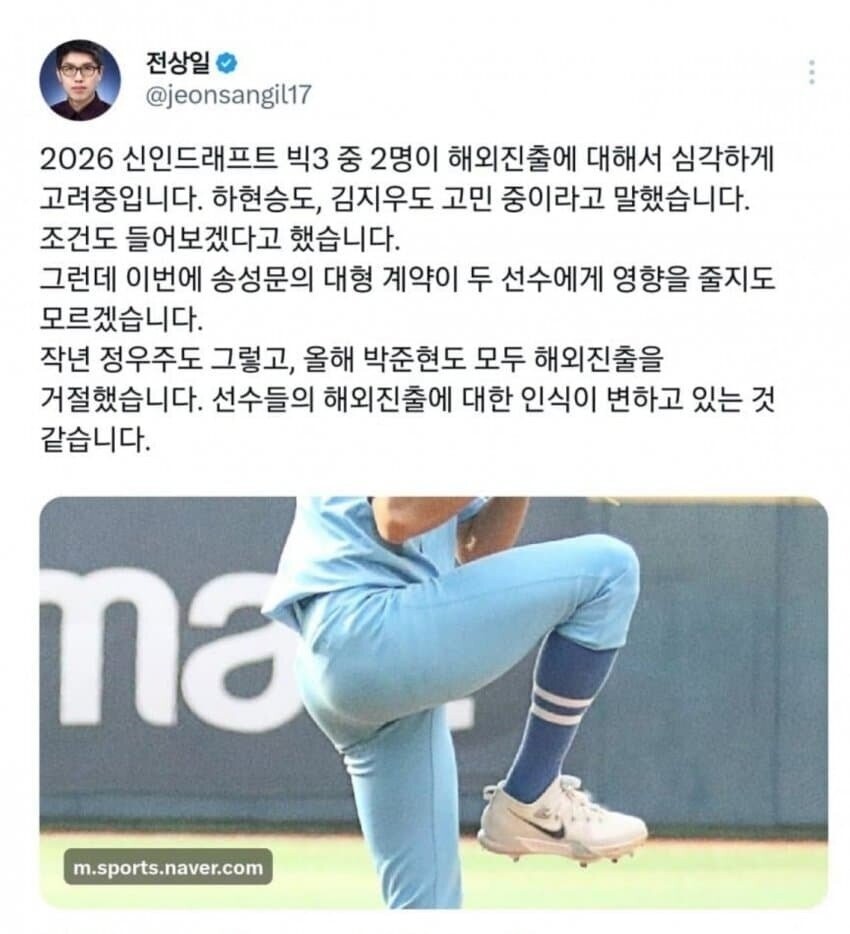This screenshot has width=850, height=934.
Task: Open the m.sports.naver.com link label
Action: pos(168,867)
